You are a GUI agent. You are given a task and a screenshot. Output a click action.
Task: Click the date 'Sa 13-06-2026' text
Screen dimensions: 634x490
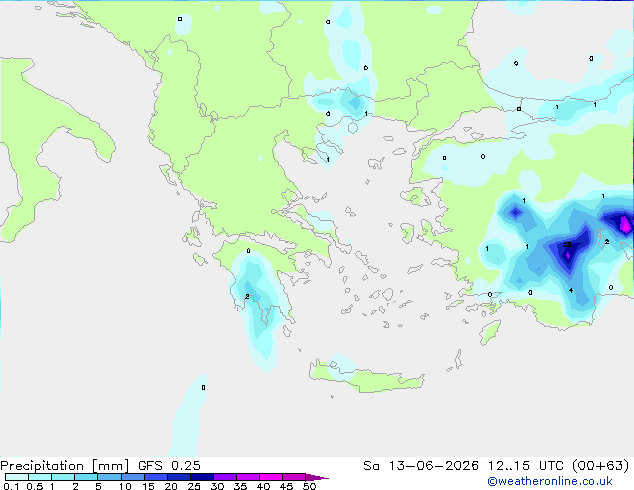tap(421, 466)
